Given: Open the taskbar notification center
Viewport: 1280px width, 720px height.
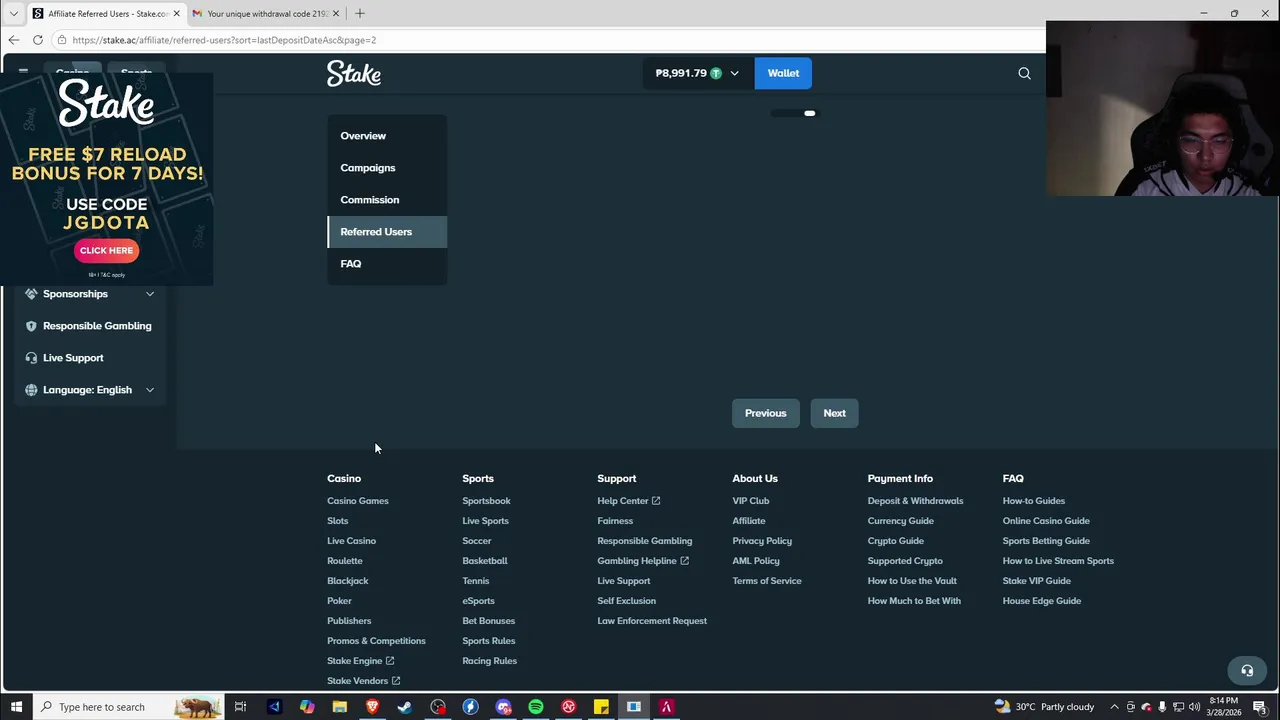Looking at the screenshot, I should pos(1260,707).
